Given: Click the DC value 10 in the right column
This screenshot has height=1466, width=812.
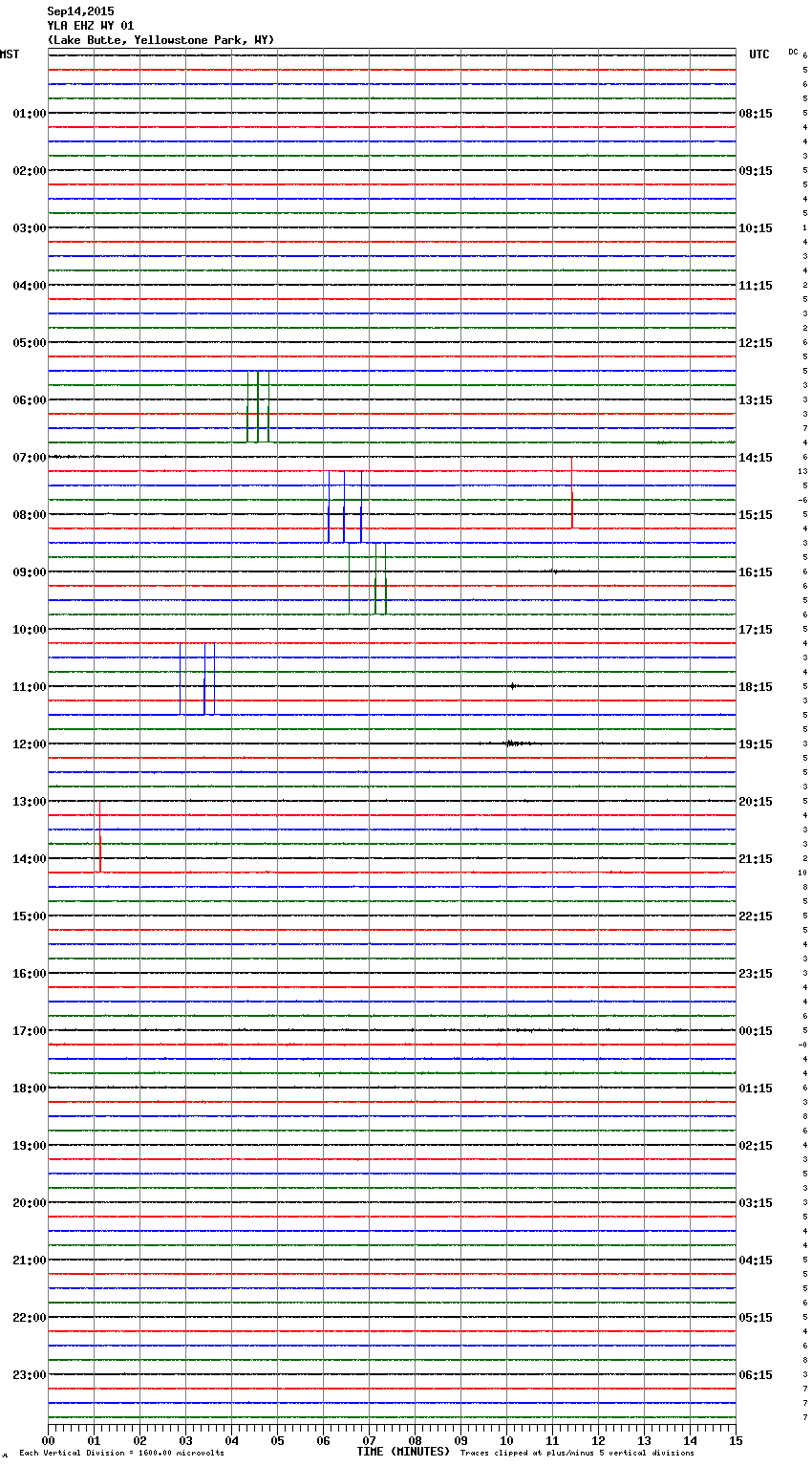Looking at the screenshot, I should click(x=802, y=873).
